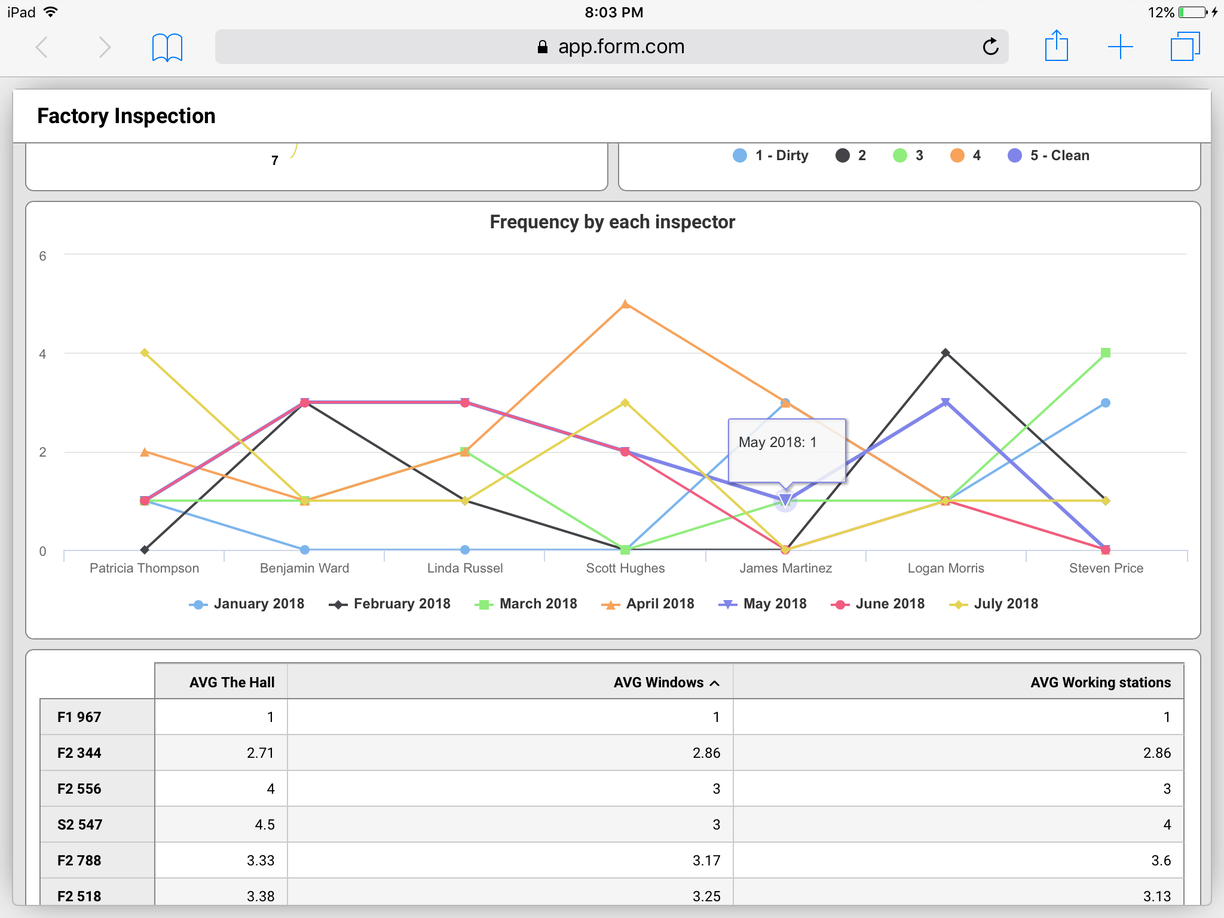The width and height of the screenshot is (1224, 918).
Task: Tap the battery status icon
Action: [1193, 12]
